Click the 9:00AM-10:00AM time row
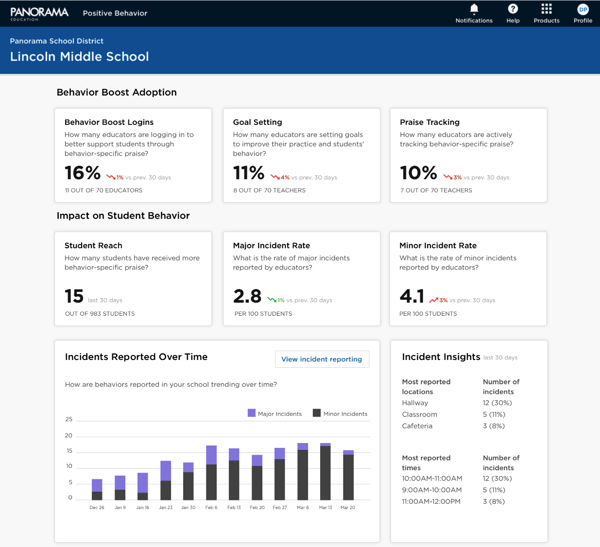The width and height of the screenshot is (600, 547). click(454, 490)
